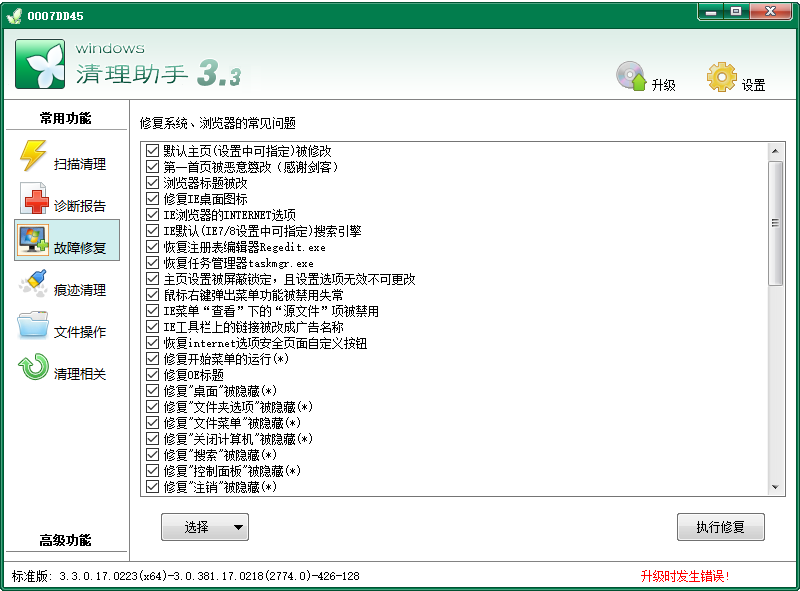Click the red 升级时发生错误! status message
Viewport: 800px width, 591px height.
pyautogui.click(x=685, y=576)
